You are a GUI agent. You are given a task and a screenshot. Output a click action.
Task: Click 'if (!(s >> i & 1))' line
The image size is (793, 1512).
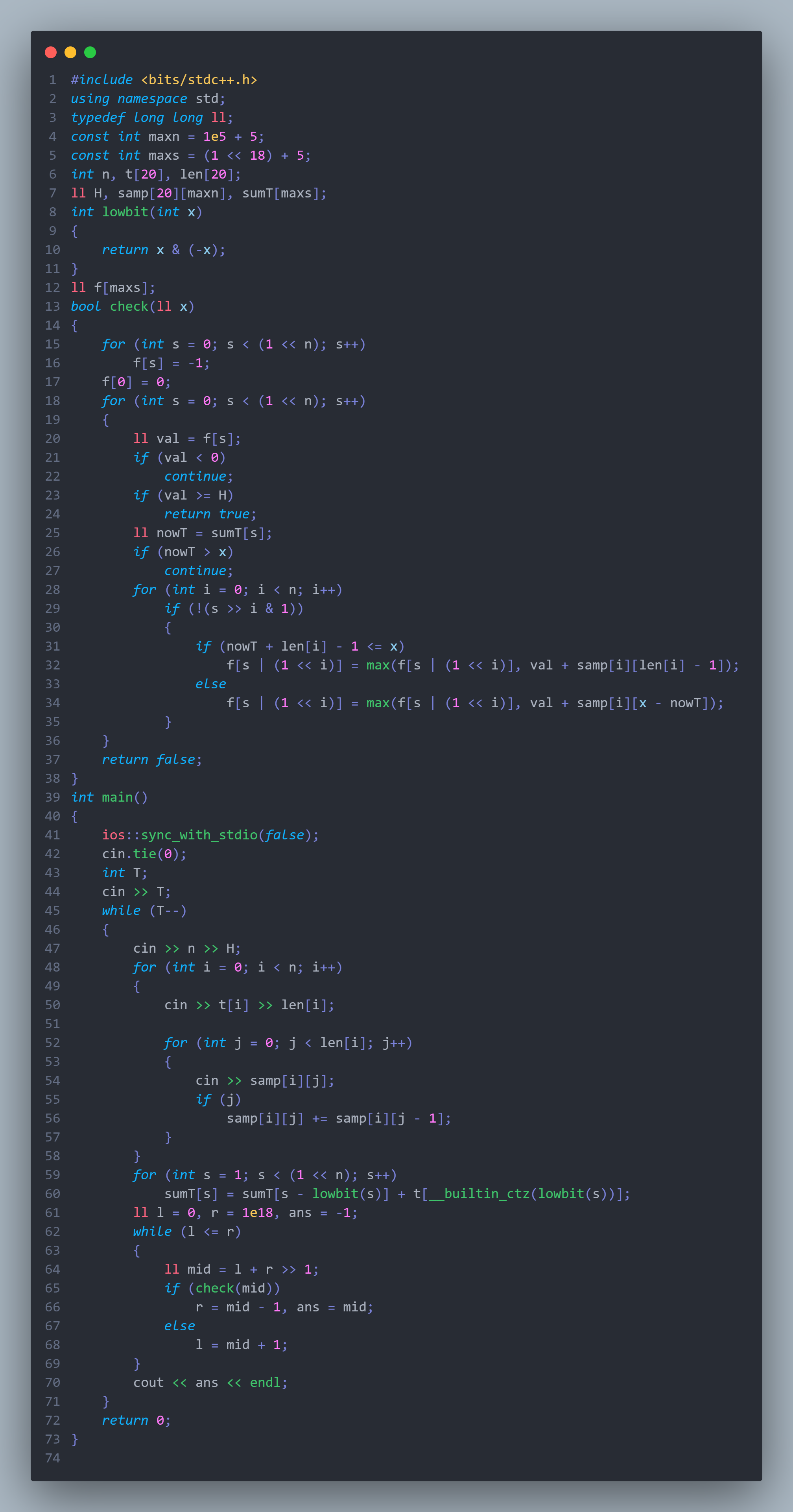click(x=234, y=608)
